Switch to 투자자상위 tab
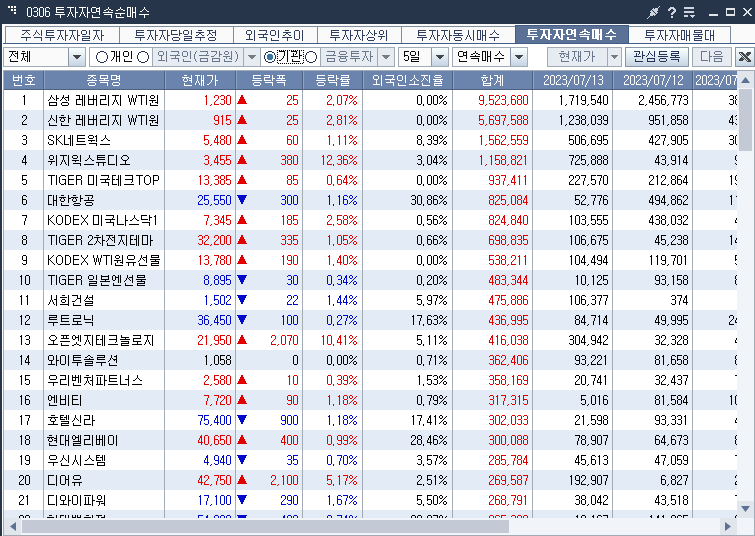The image size is (755, 536). pos(359,35)
